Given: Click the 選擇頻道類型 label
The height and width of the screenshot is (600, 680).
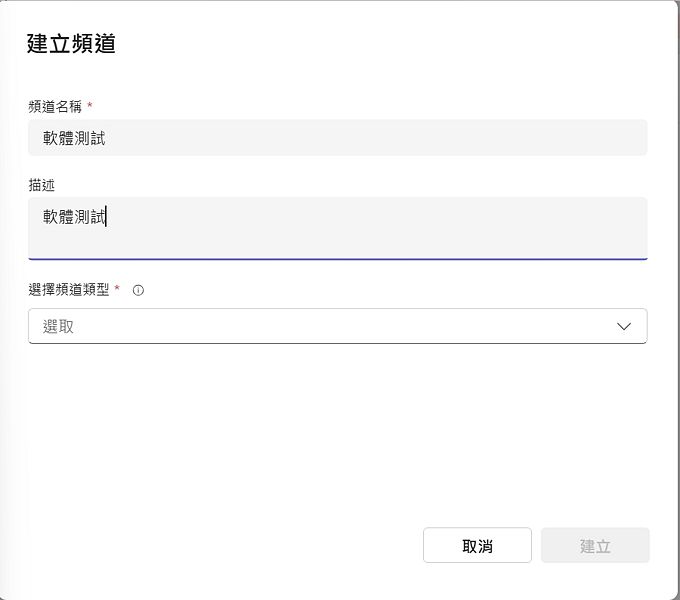Looking at the screenshot, I should (69, 290).
